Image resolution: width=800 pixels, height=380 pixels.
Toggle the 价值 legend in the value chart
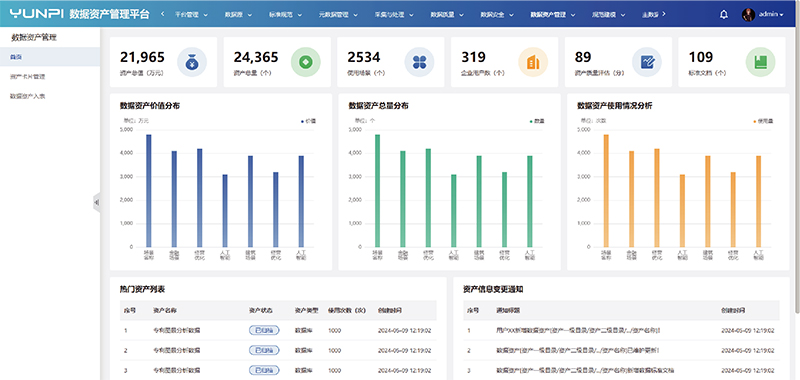click(309, 121)
